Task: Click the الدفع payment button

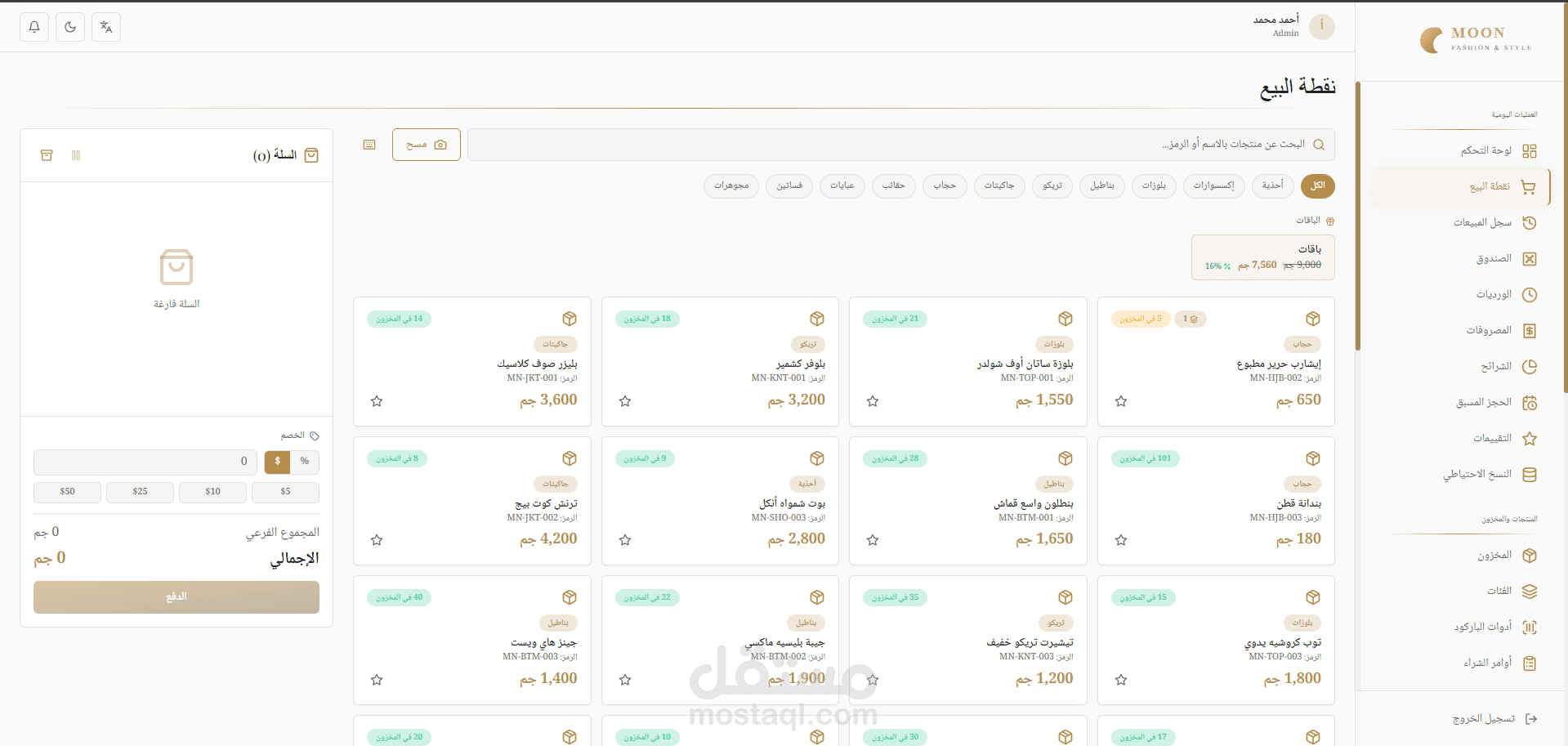Action: click(176, 597)
